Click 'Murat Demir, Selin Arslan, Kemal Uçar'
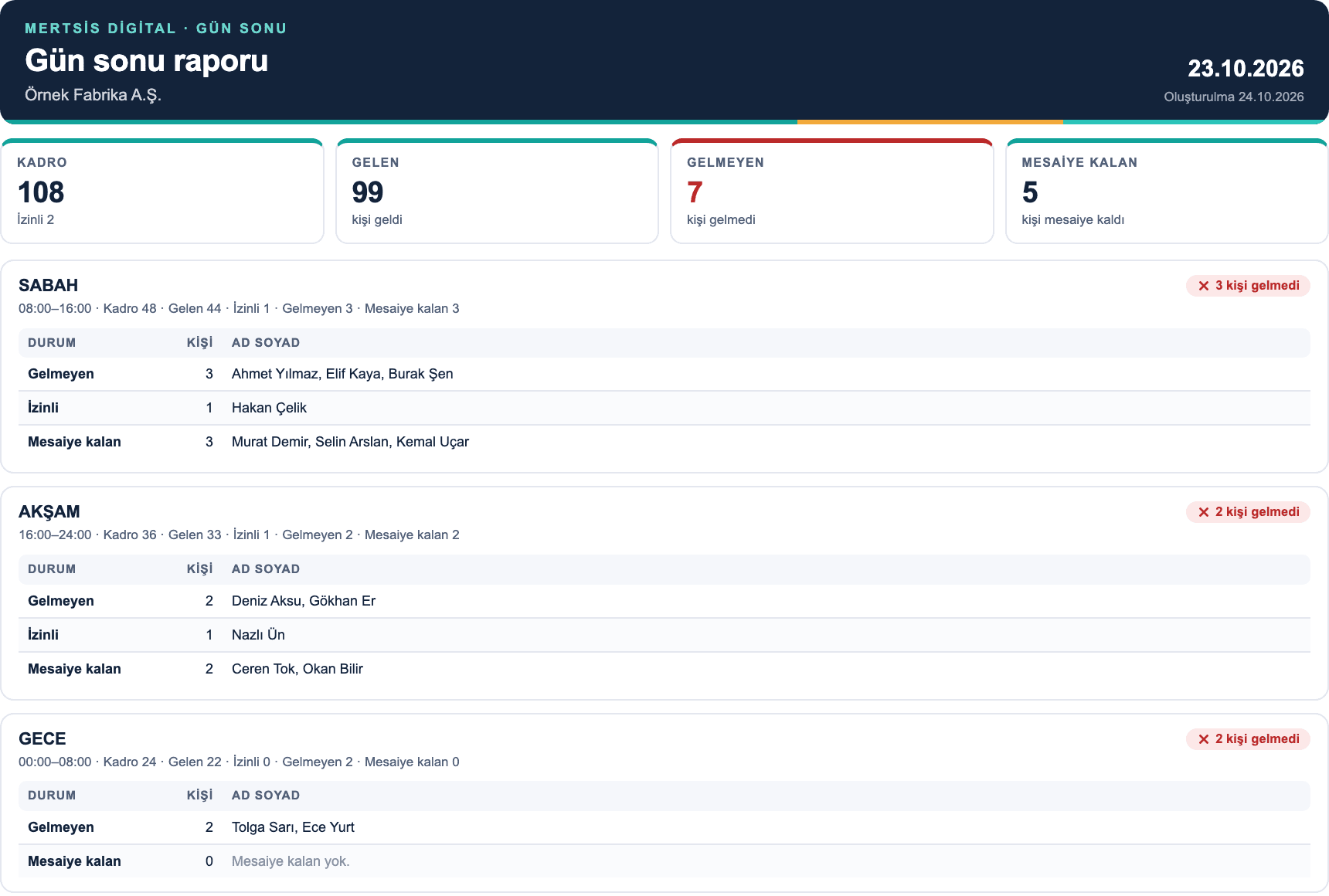Viewport: 1329px width, 896px height. [x=350, y=442]
